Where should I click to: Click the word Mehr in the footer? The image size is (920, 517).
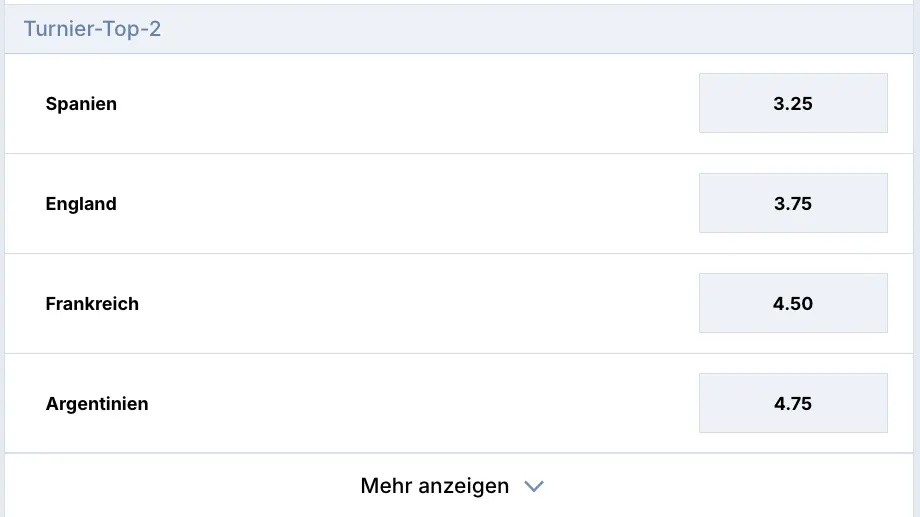(x=387, y=487)
